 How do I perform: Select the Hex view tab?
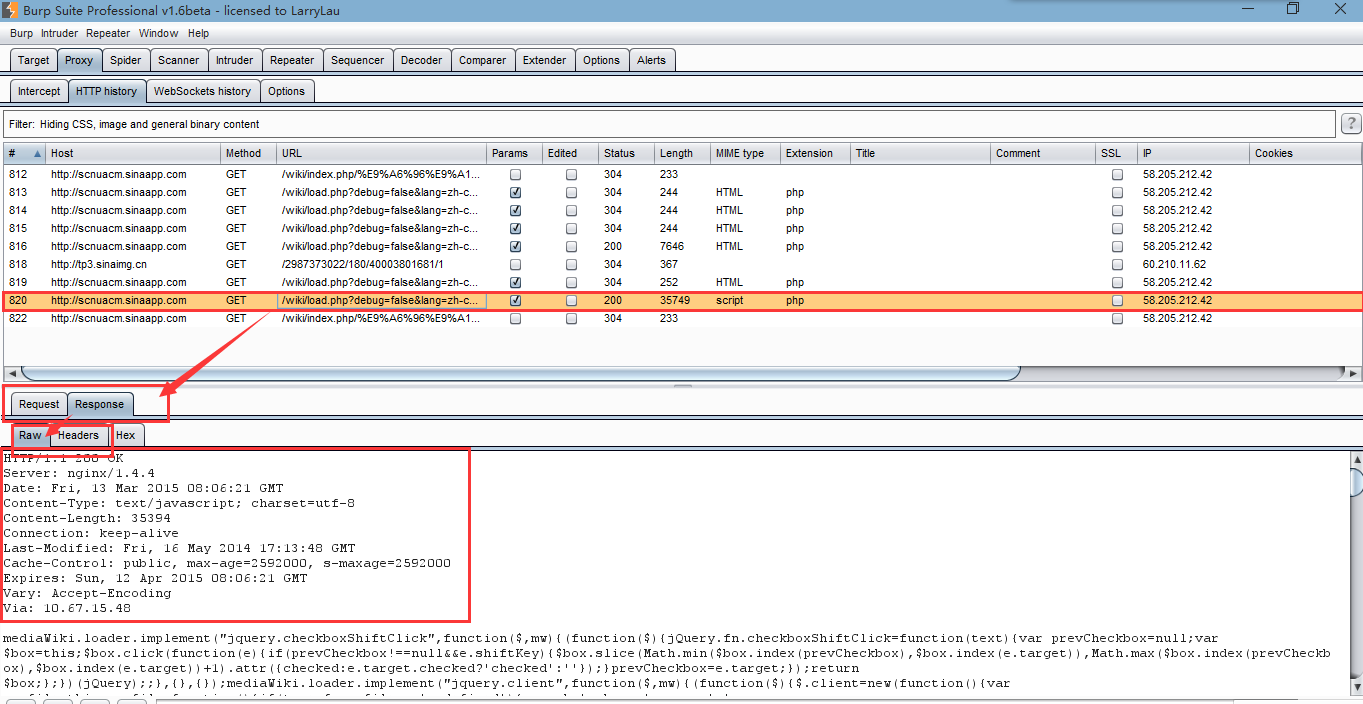(x=125, y=435)
